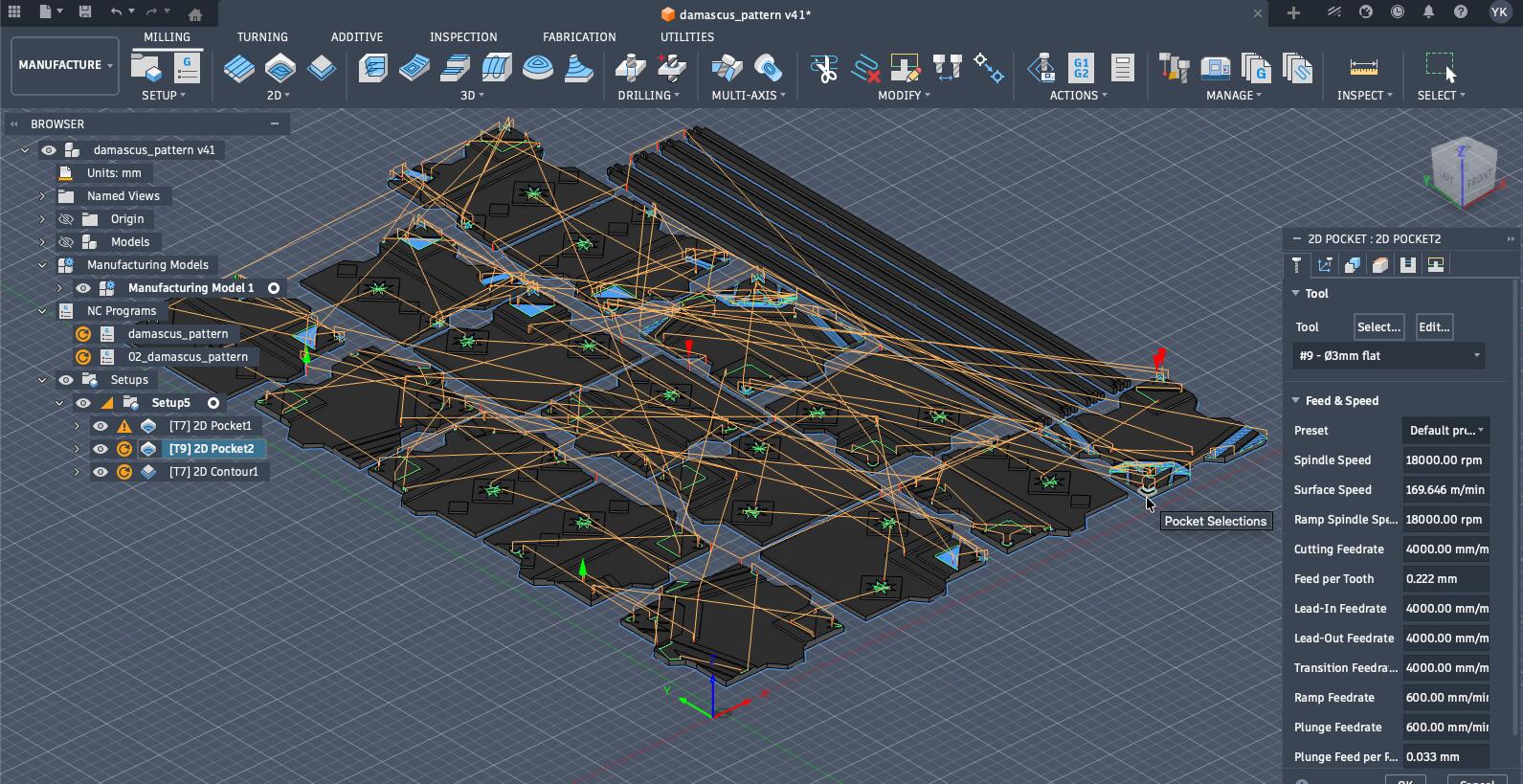Open the tool dropdown showing #9 - Ø3mm flat

(1389, 356)
